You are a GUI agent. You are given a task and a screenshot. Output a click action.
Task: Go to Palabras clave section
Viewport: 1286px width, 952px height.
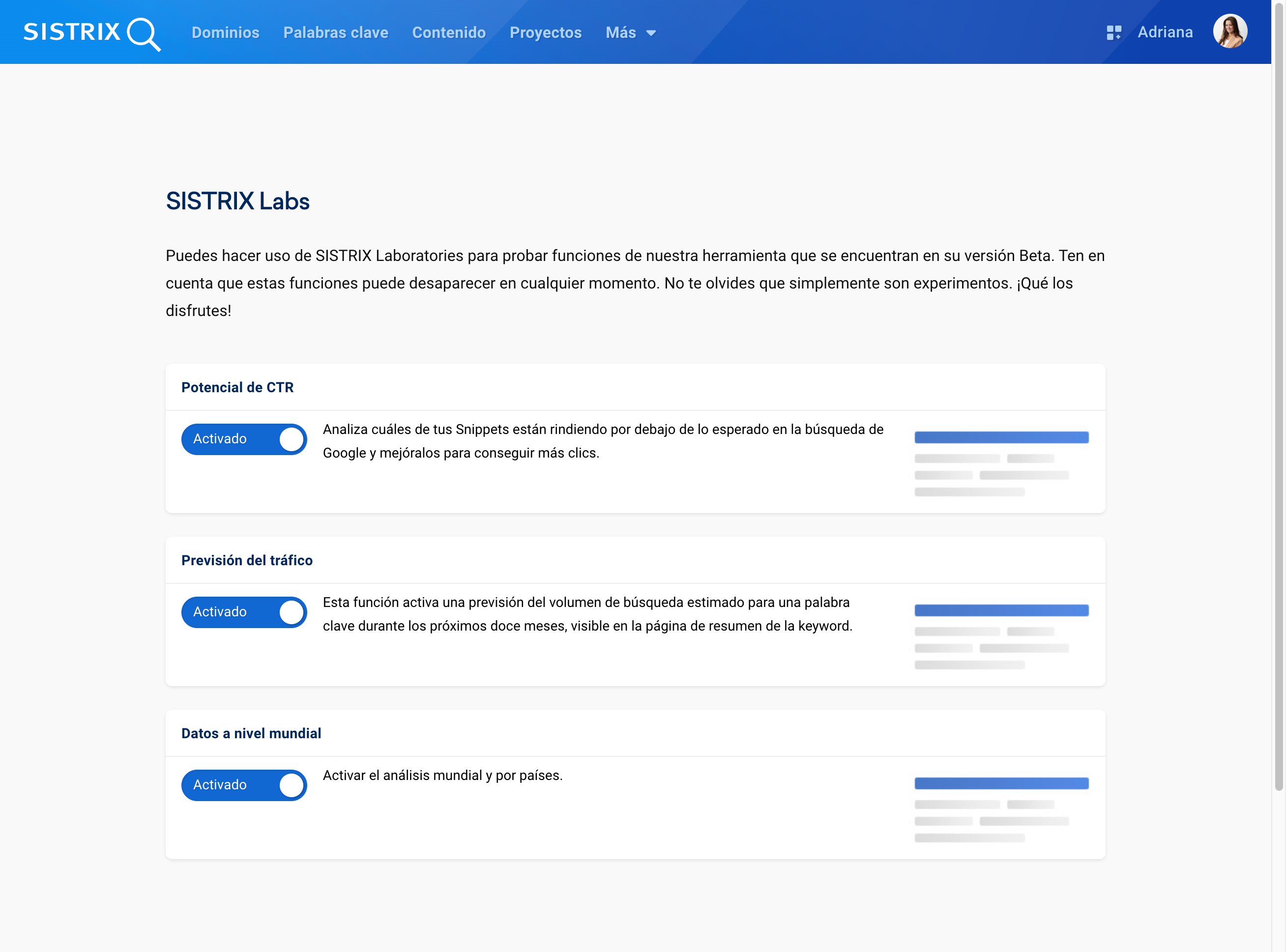(x=335, y=33)
